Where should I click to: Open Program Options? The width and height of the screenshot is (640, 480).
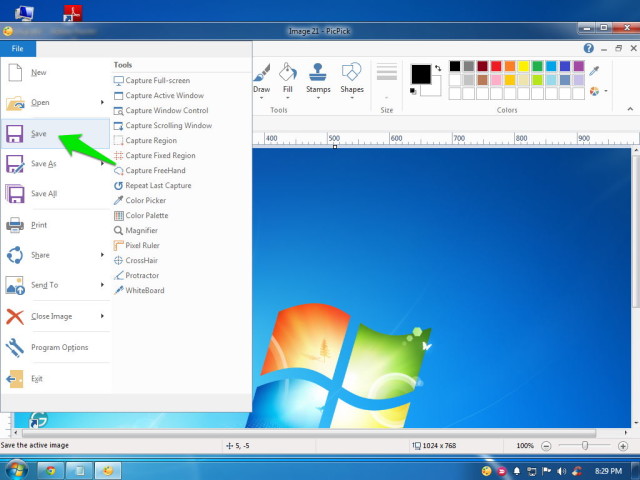(x=55, y=347)
